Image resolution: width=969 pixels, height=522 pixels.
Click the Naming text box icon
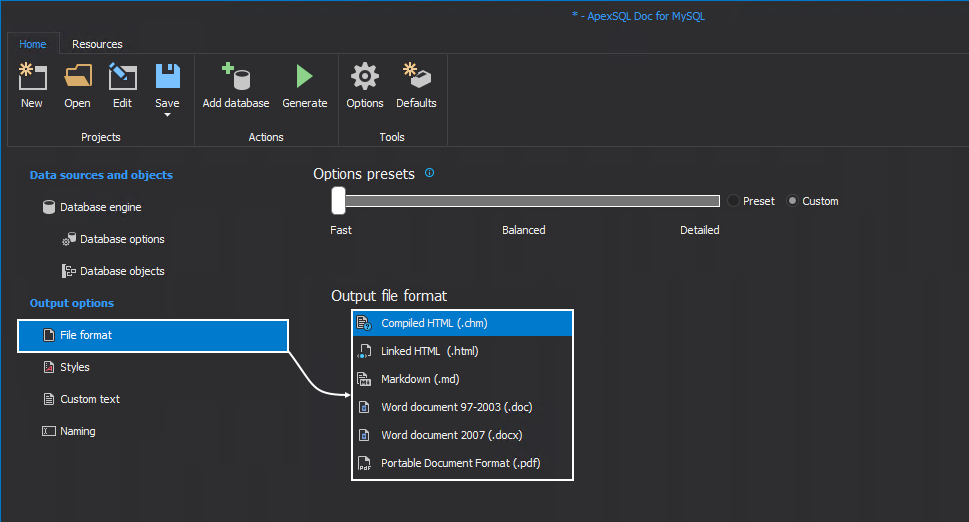click(49, 431)
